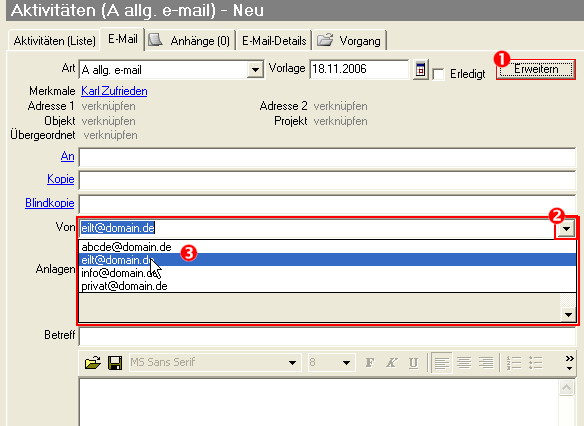This screenshot has height=426, width=584.
Task: Open the Vorlage calendar date picker icon
Action: (x=420, y=70)
